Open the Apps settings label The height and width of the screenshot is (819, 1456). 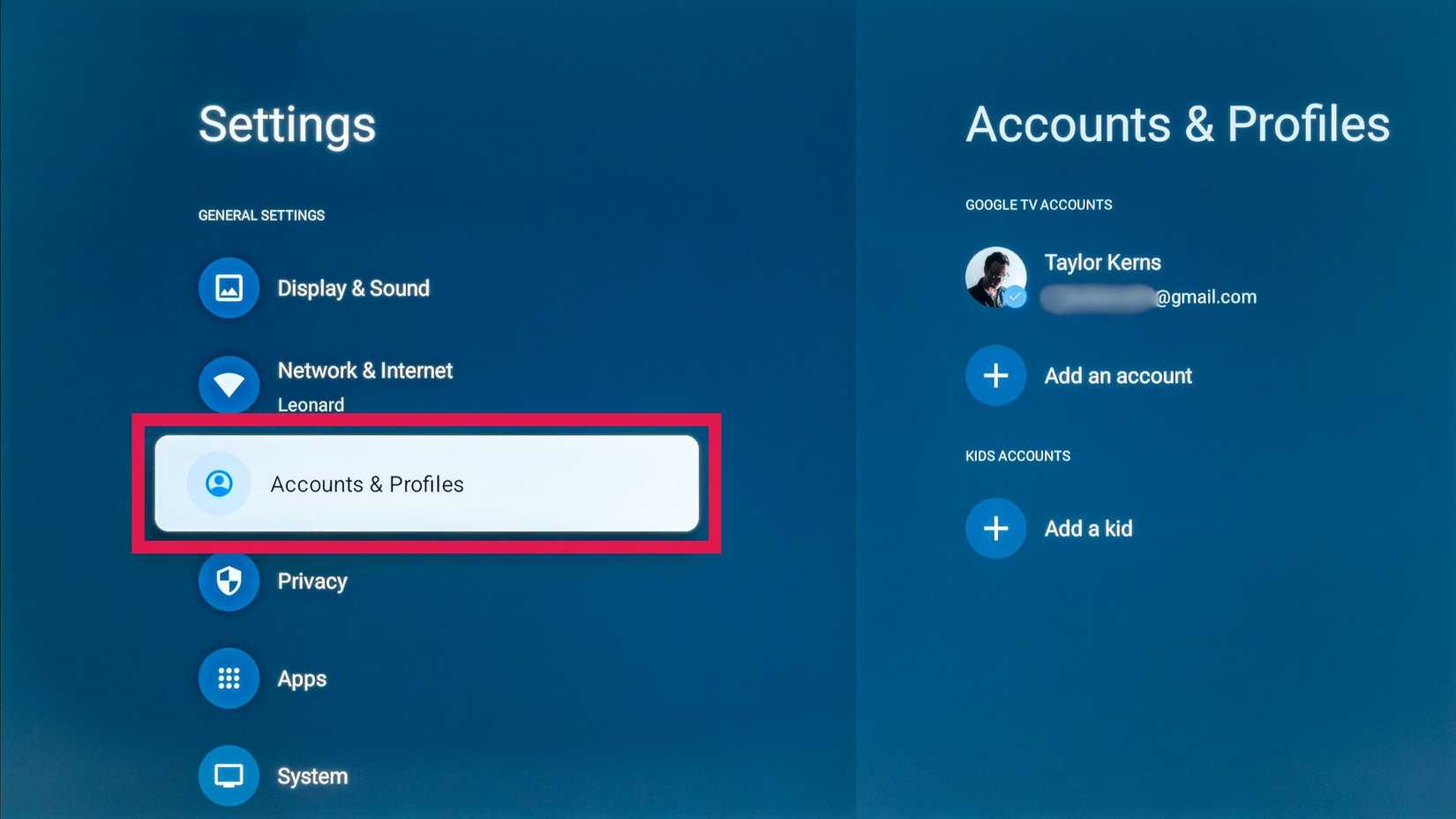(x=302, y=679)
